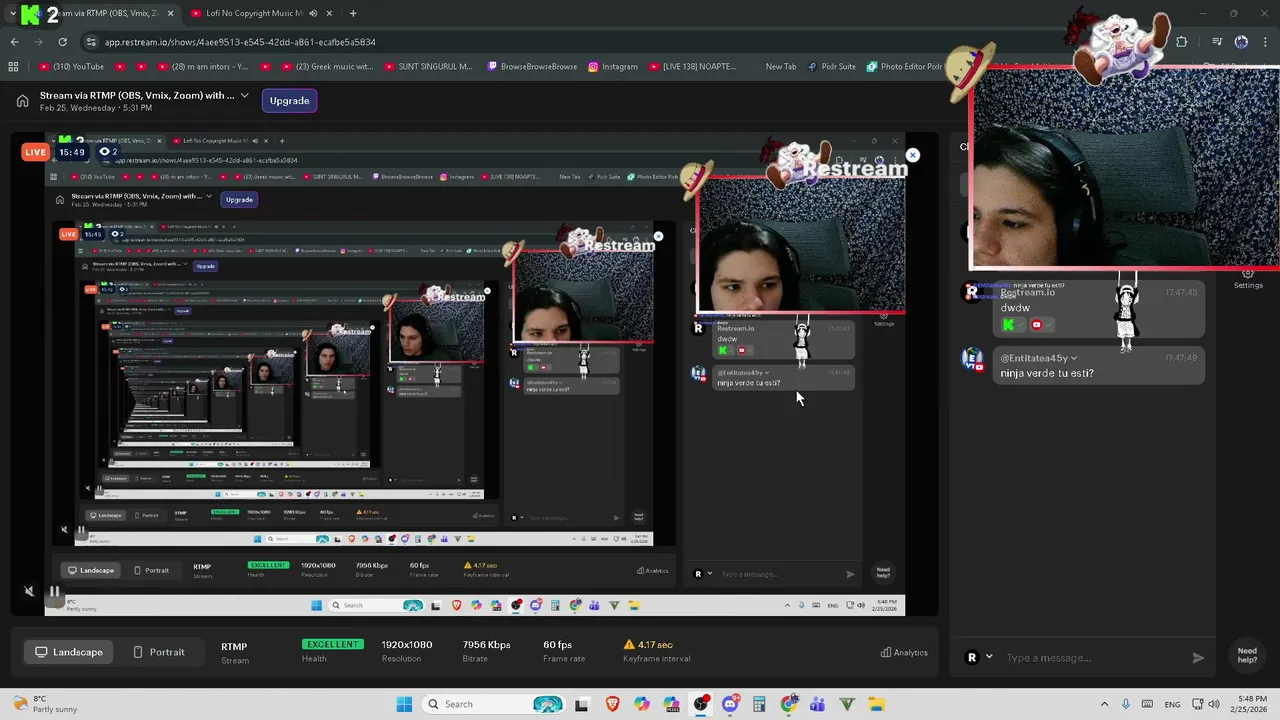Mute the Lofi music tab audio icon
Image resolution: width=1280 pixels, height=720 pixels.
click(x=313, y=13)
